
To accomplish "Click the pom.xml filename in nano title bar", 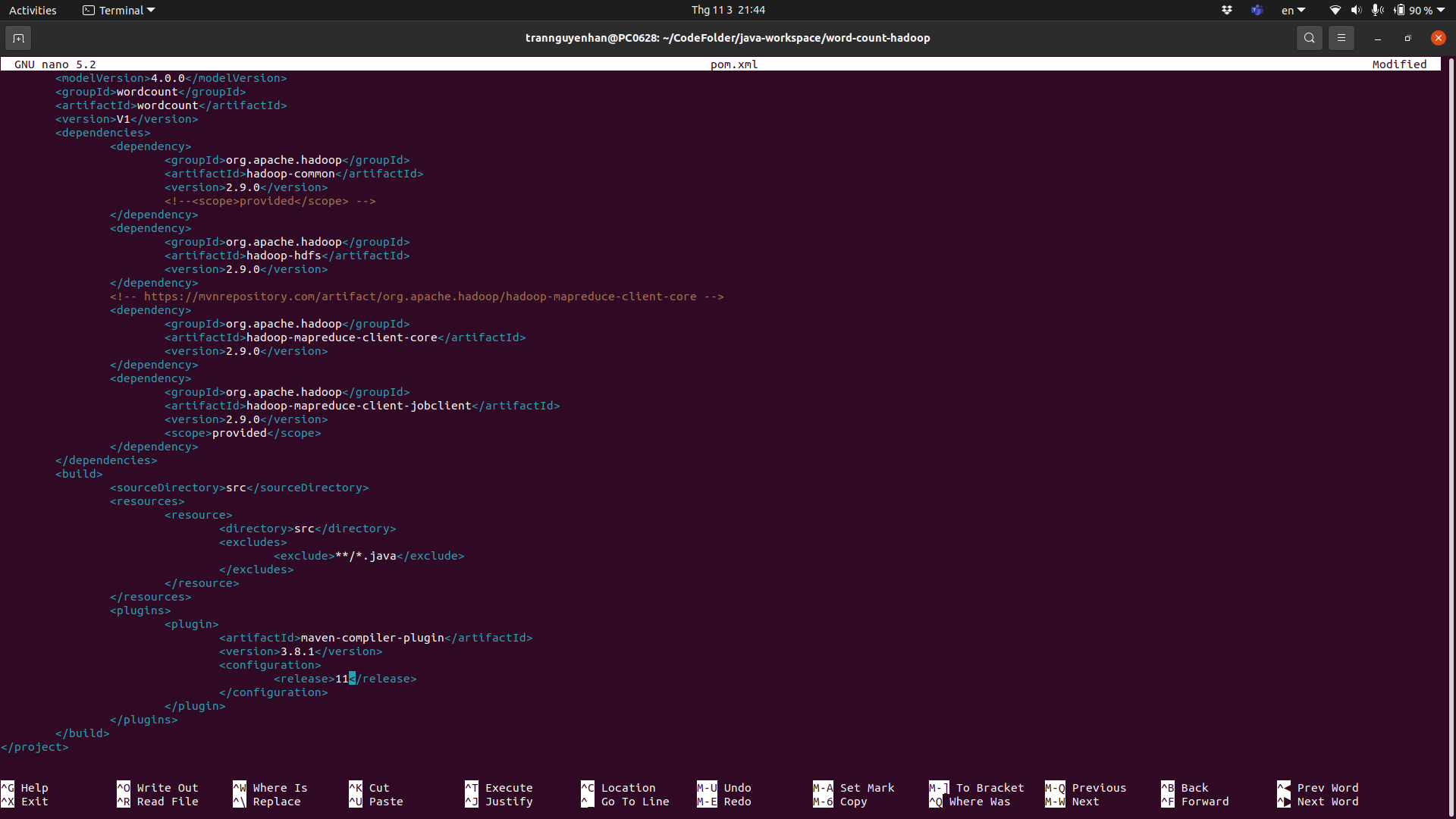I will point(733,64).
